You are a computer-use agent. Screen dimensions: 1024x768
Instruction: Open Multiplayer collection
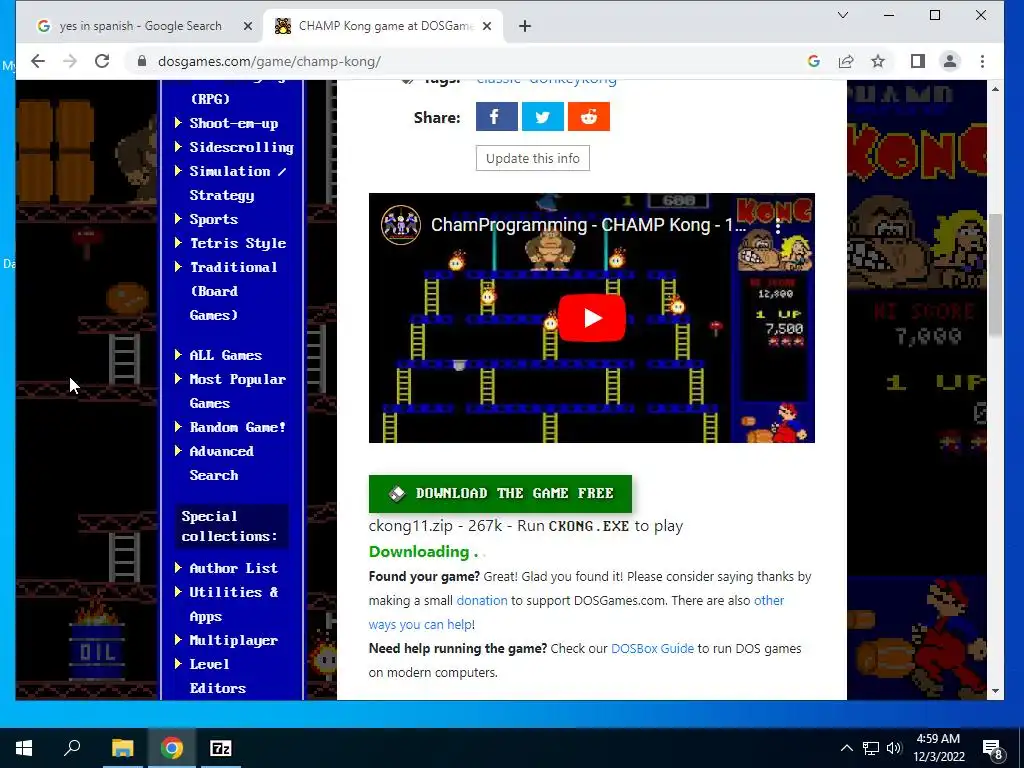pos(233,641)
